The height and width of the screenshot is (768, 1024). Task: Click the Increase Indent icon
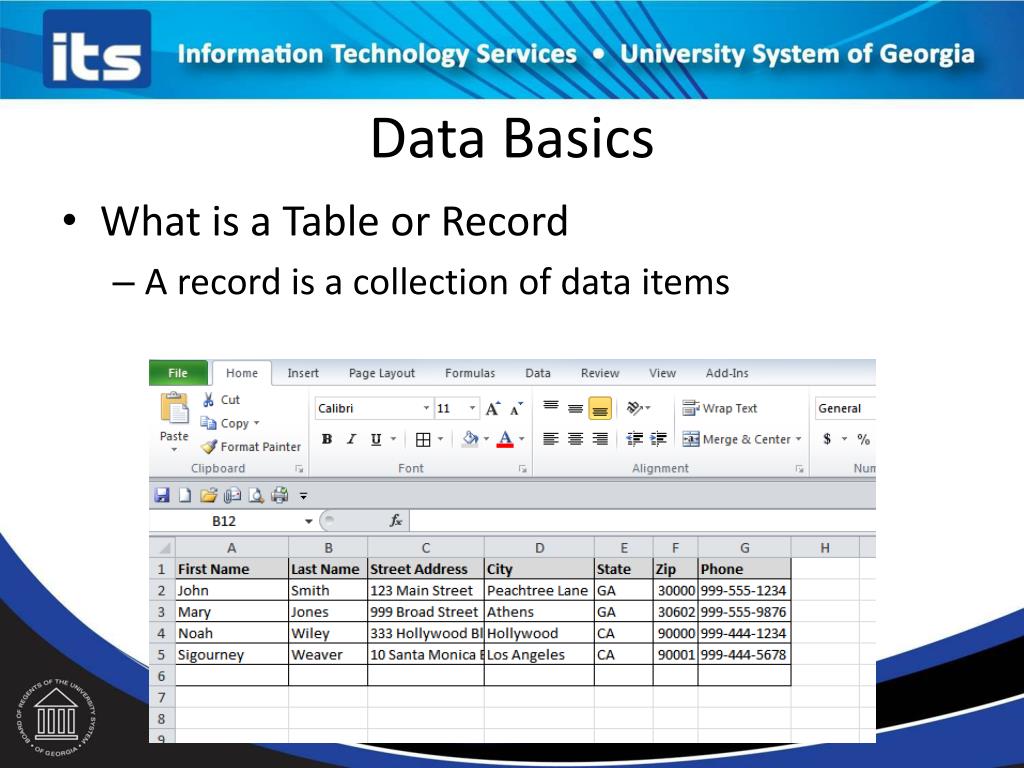[x=658, y=439]
